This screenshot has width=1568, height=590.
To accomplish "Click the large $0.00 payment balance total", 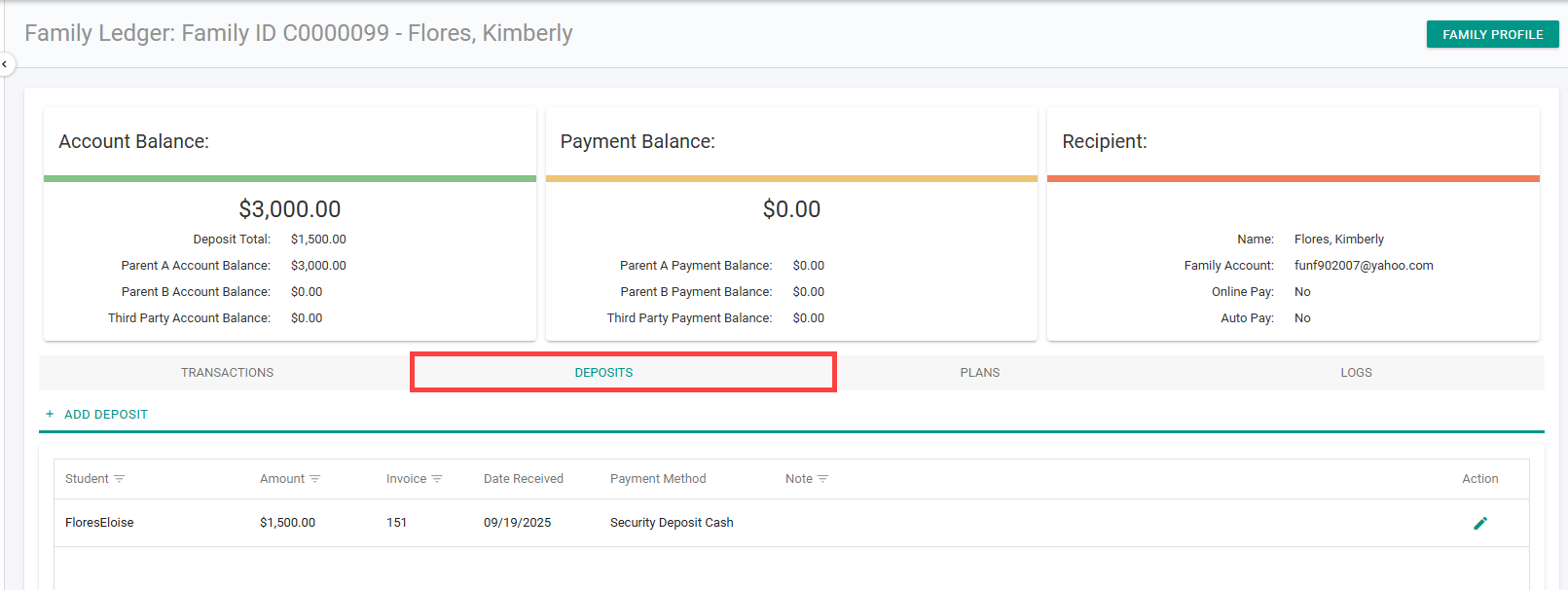I will (791, 209).
